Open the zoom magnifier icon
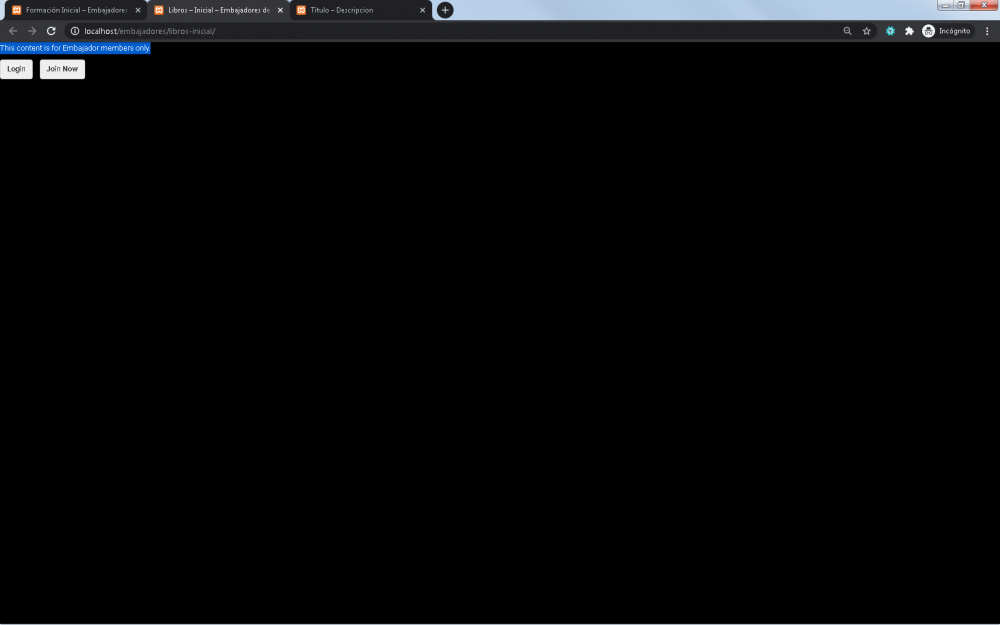This screenshot has height=625, width=1000. pyautogui.click(x=848, y=31)
